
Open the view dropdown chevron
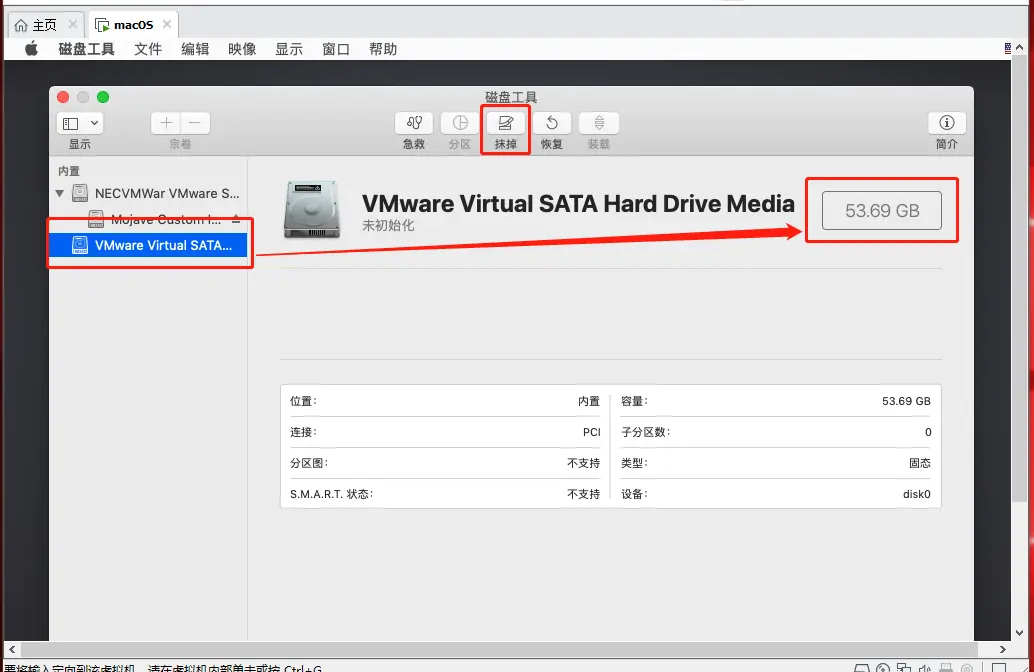(x=94, y=123)
